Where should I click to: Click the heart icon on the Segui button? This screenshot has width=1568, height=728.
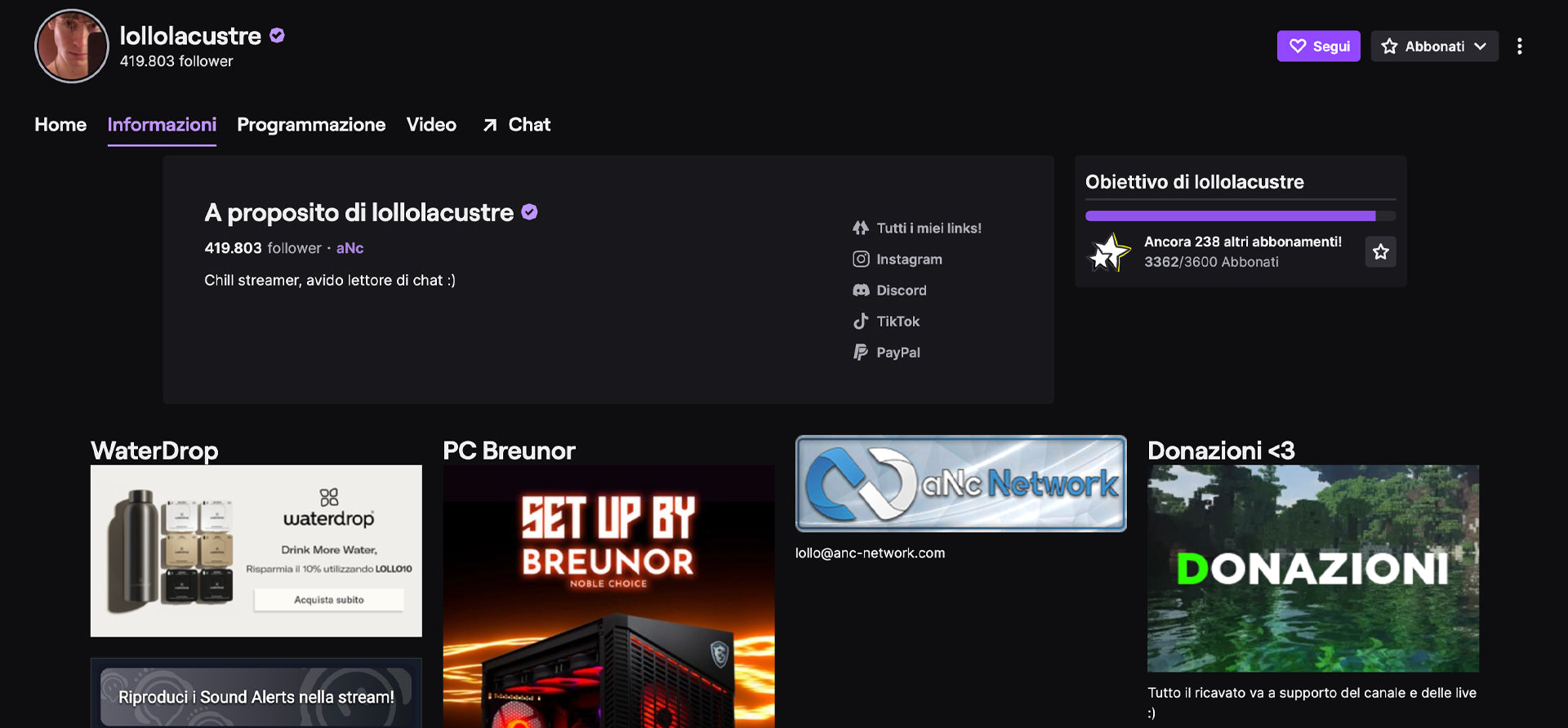pos(1298,47)
